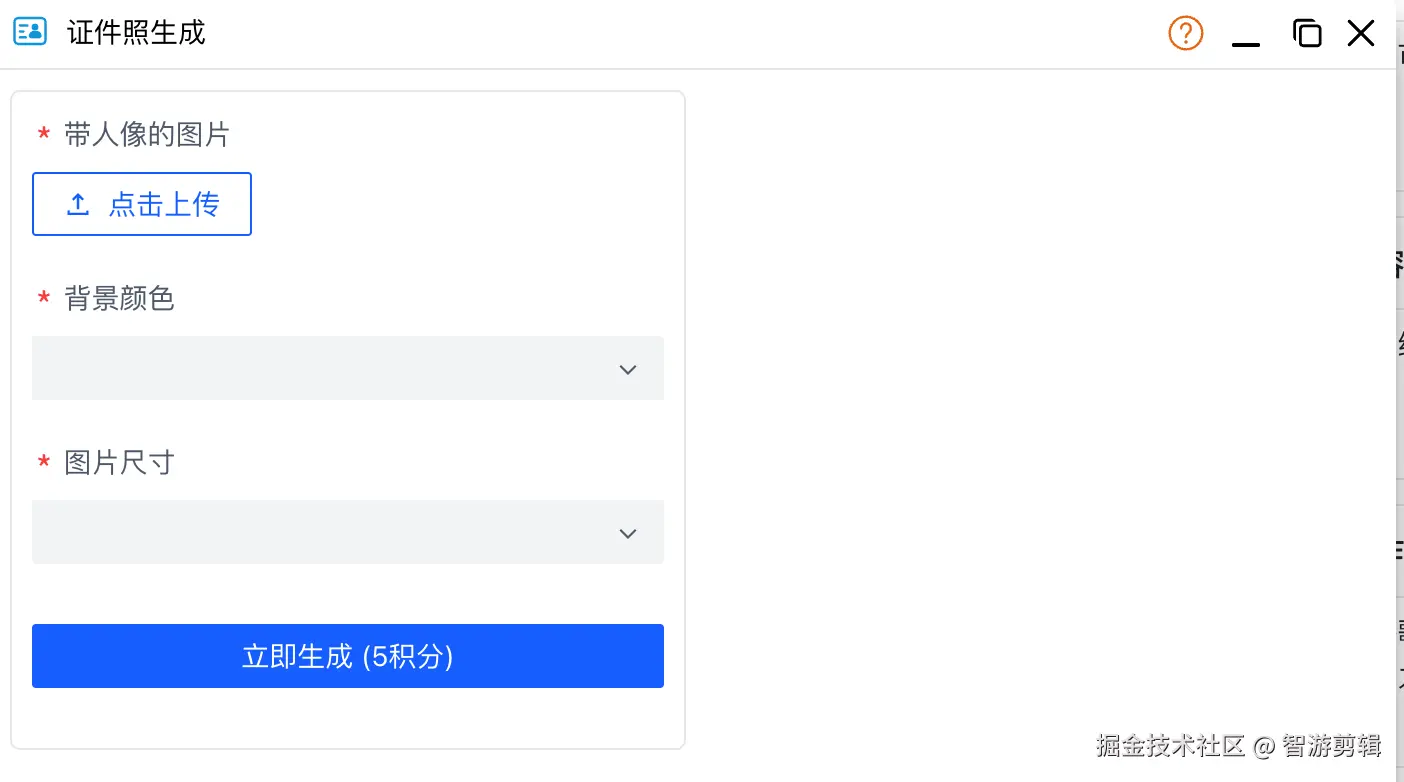1404x782 pixels.
Task: Close the 证件照生成 window
Action: 1361,33
